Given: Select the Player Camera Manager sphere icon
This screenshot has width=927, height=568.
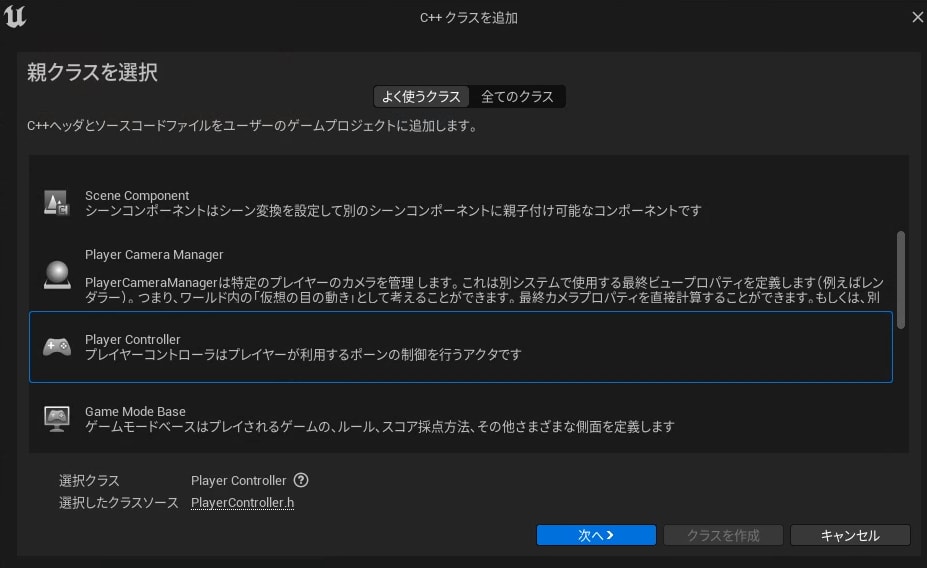Looking at the screenshot, I should click(x=57, y=275).
